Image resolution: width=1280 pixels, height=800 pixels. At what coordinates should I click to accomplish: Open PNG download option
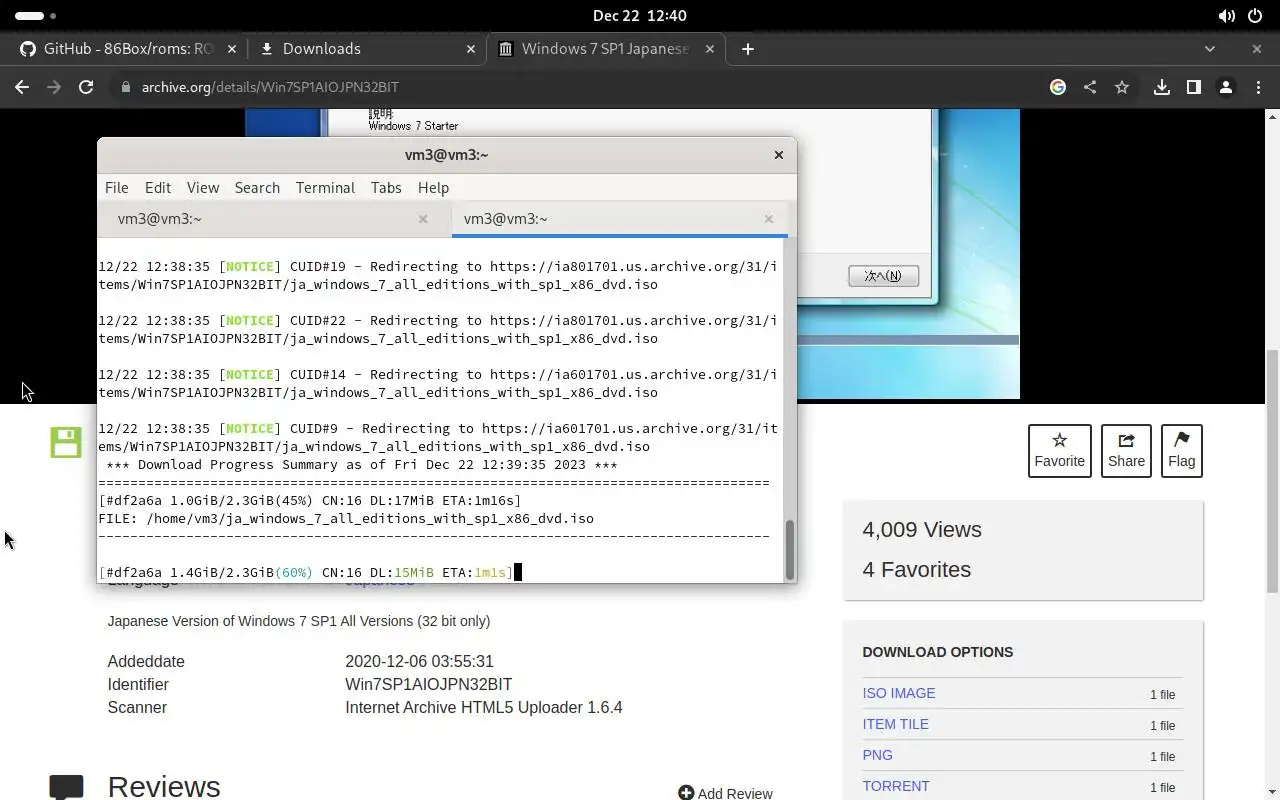pos(878,755)
